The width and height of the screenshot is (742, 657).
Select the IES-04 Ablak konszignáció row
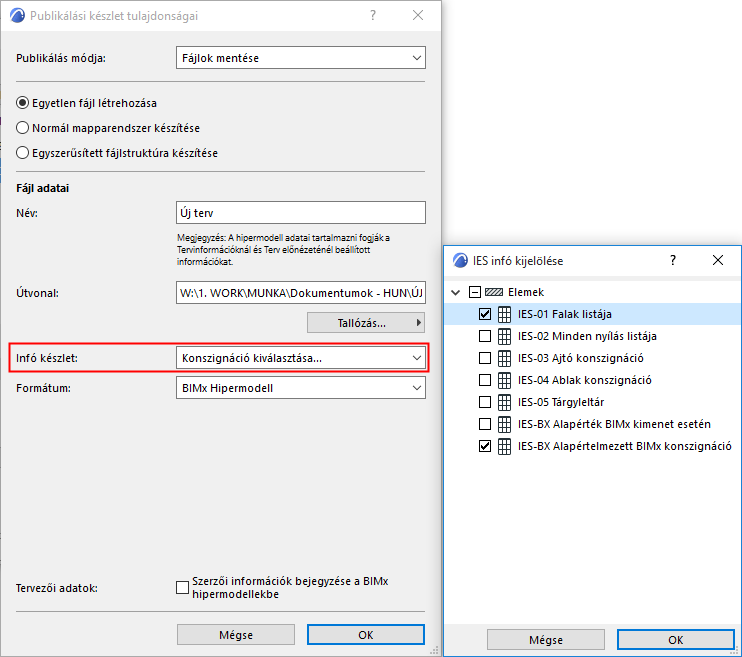coord(592,380)
